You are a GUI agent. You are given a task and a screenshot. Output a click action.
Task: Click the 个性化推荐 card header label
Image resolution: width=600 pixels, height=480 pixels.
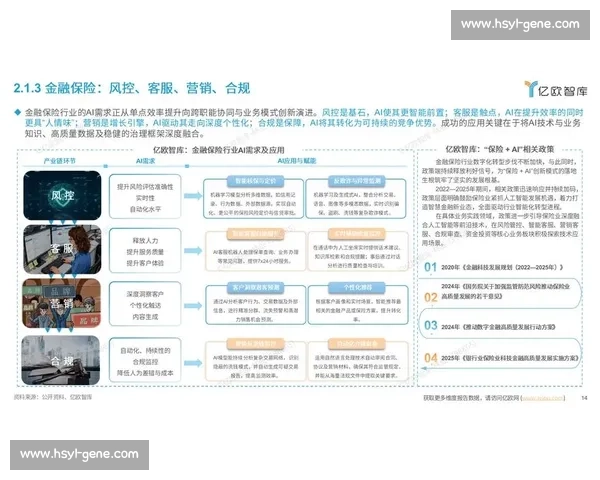click(x=357, y=287)
